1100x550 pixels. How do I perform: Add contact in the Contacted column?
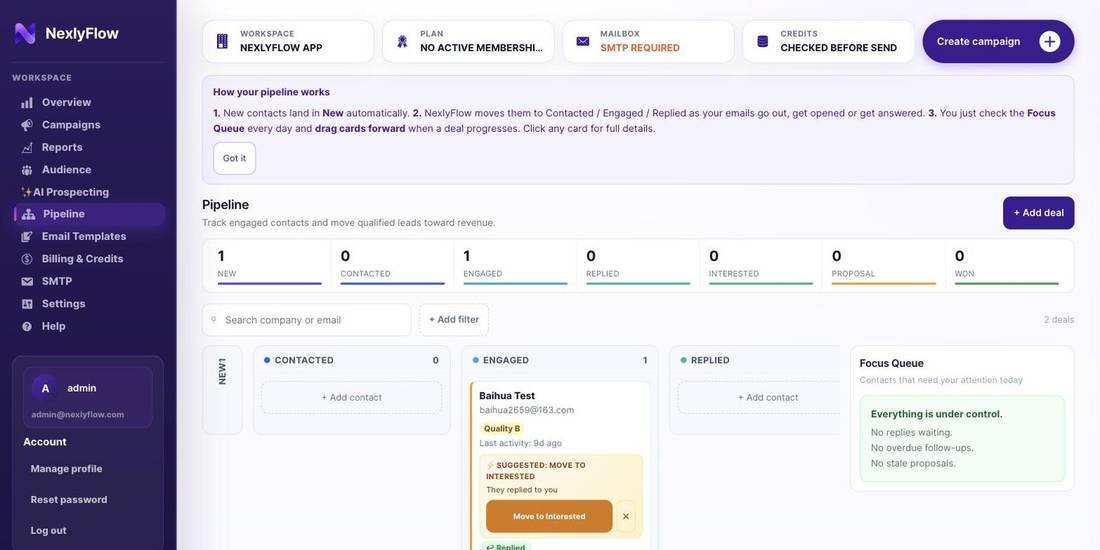(351, 397)
